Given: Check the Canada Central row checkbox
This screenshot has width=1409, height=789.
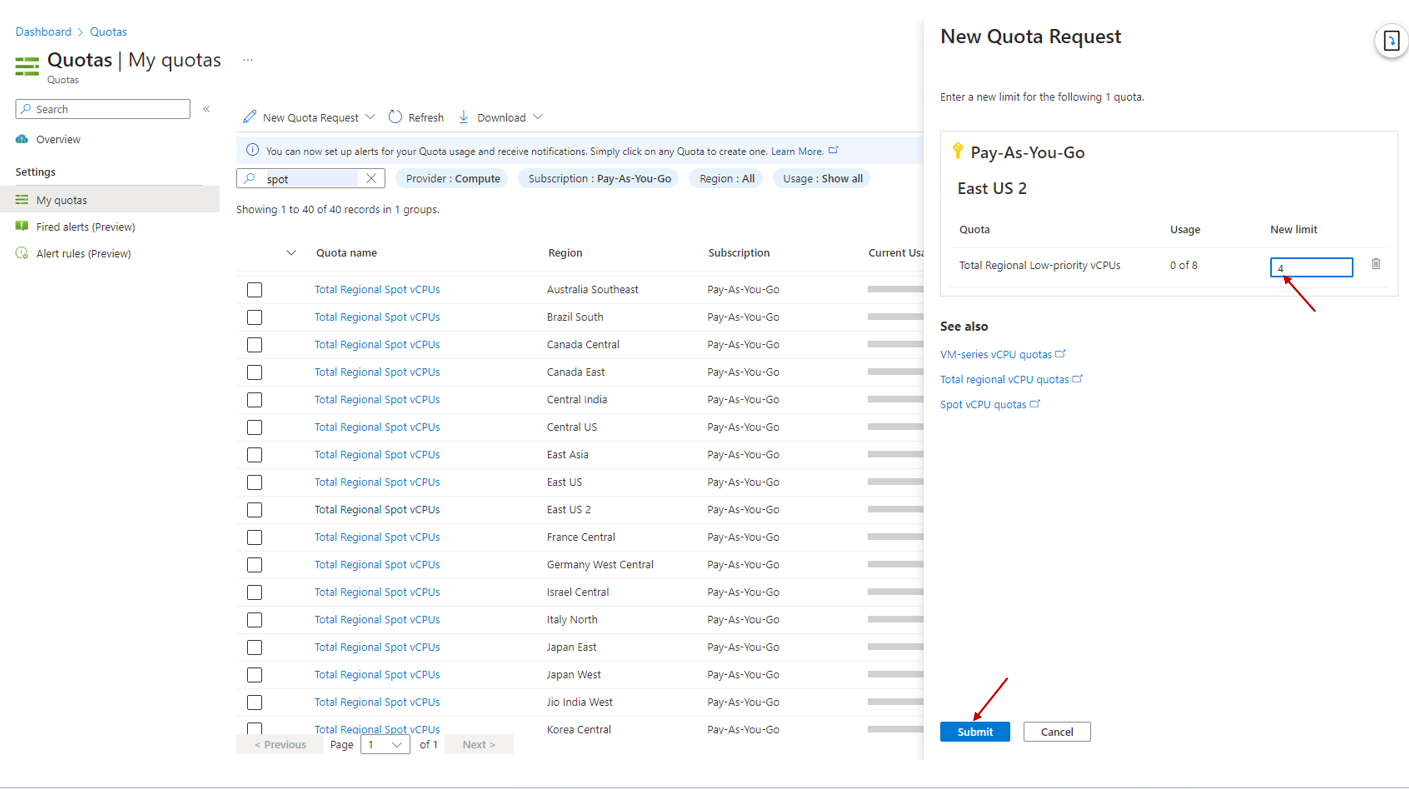Looking at the screenshot, I should click(x=255, y=345).
